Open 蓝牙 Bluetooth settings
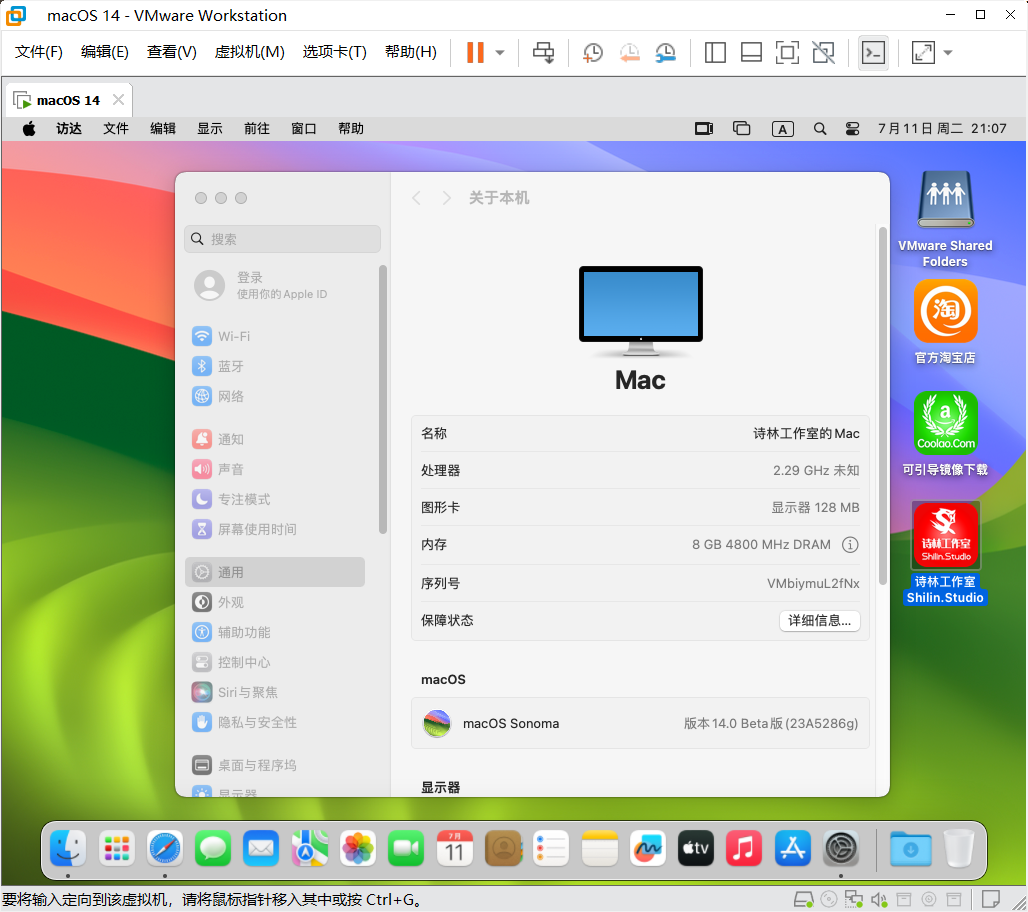The image size is (1028, 912). [218, 367]
